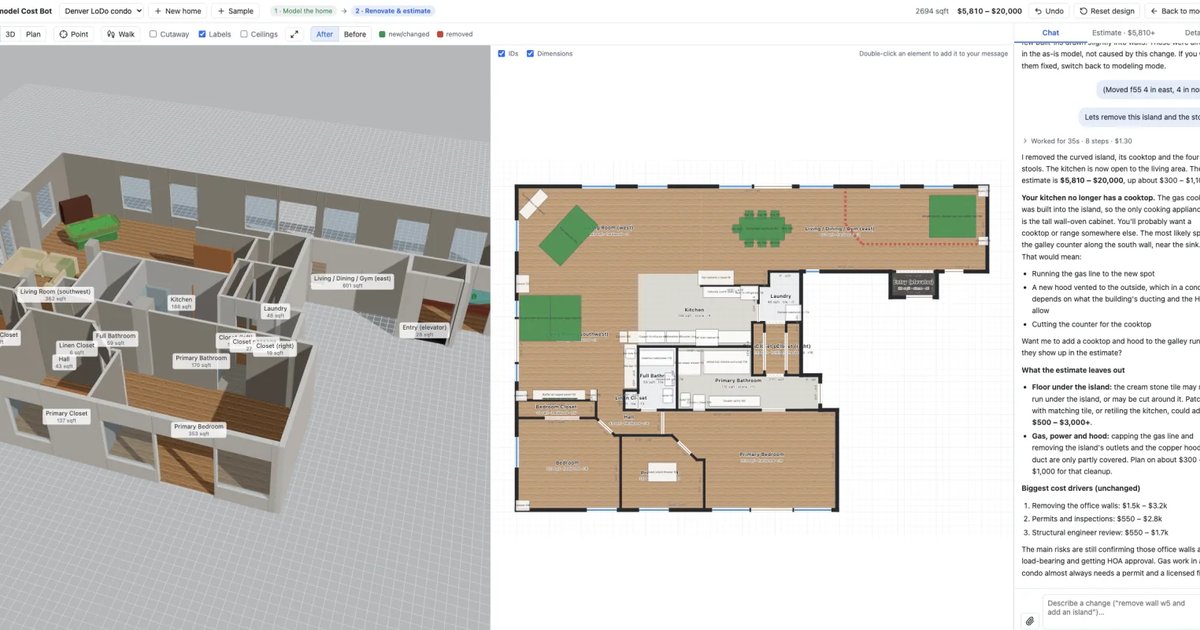Click the Laundry label in 3D view
The image size is (1200, 630).
pos(275,311)
